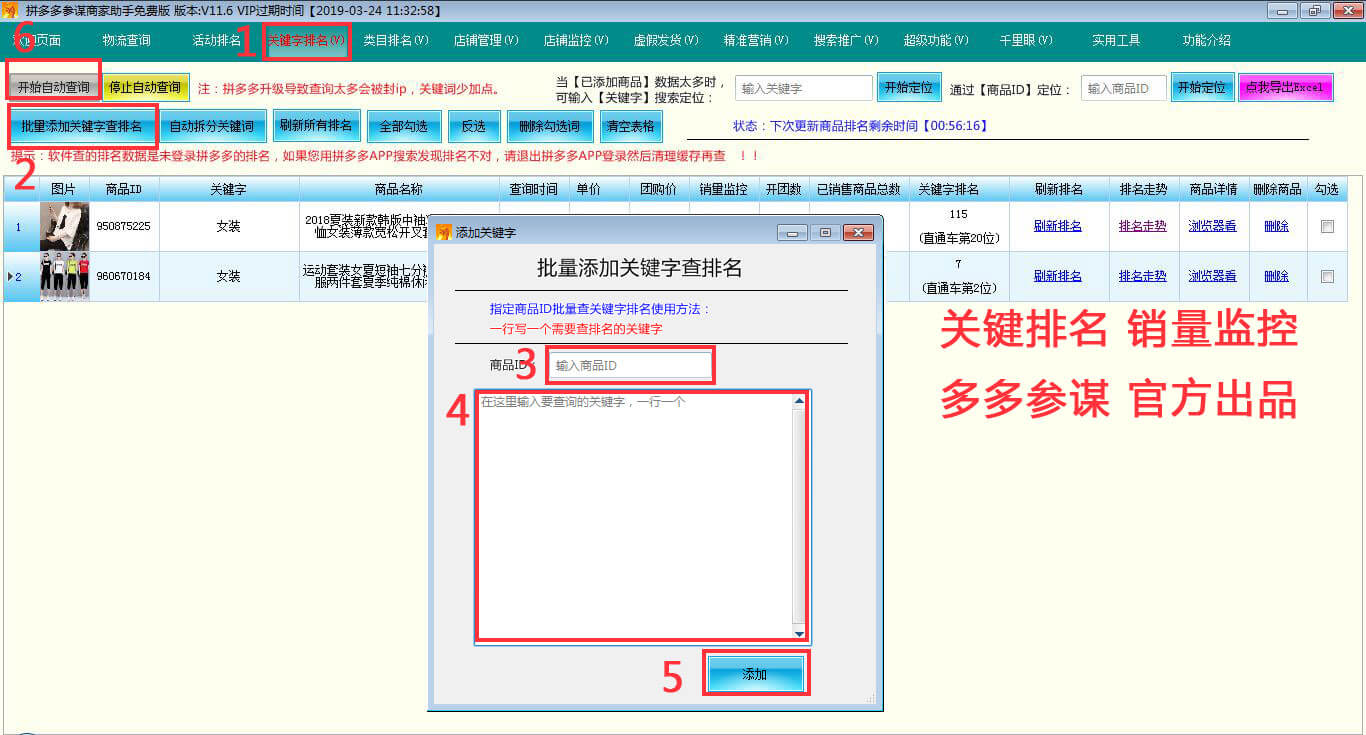Viewport: 1366px width, 735px height.
Task: Focus the 输入关键字 search field
Action: [804, 88]
